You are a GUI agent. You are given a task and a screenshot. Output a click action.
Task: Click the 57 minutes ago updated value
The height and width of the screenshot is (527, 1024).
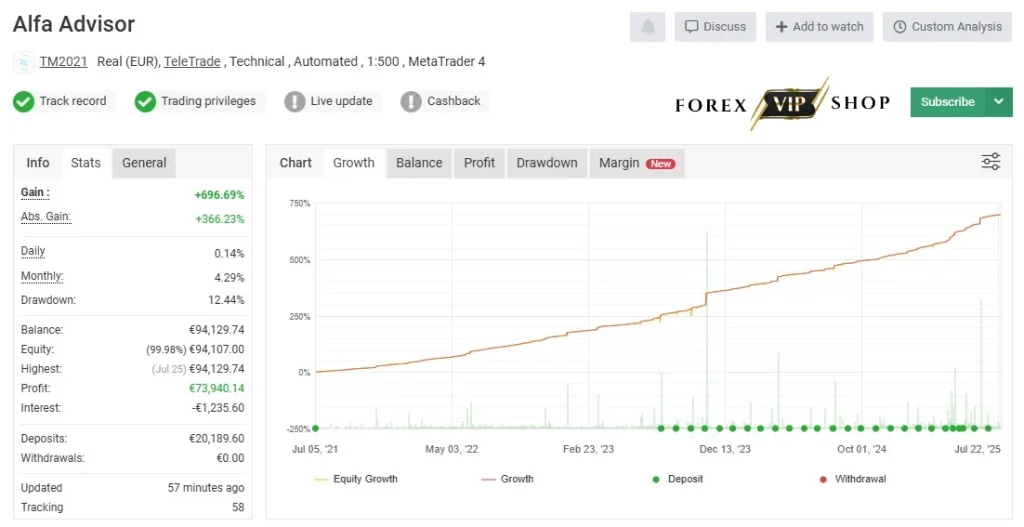click(x=206, y=488)
